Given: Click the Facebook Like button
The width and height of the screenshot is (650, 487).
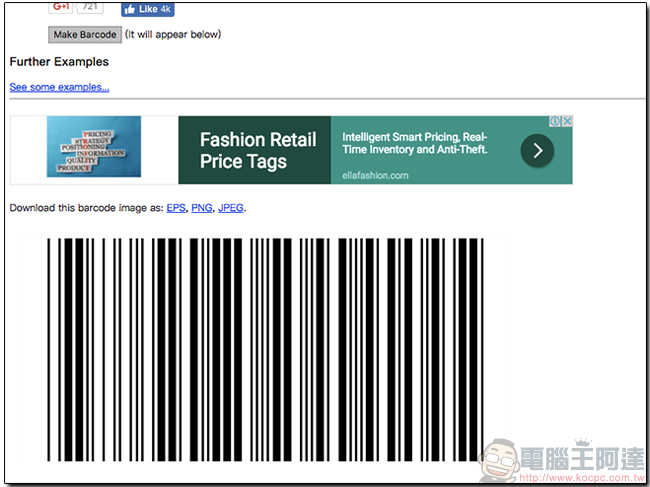Looking at the screenshot, I should coord(148,9).
